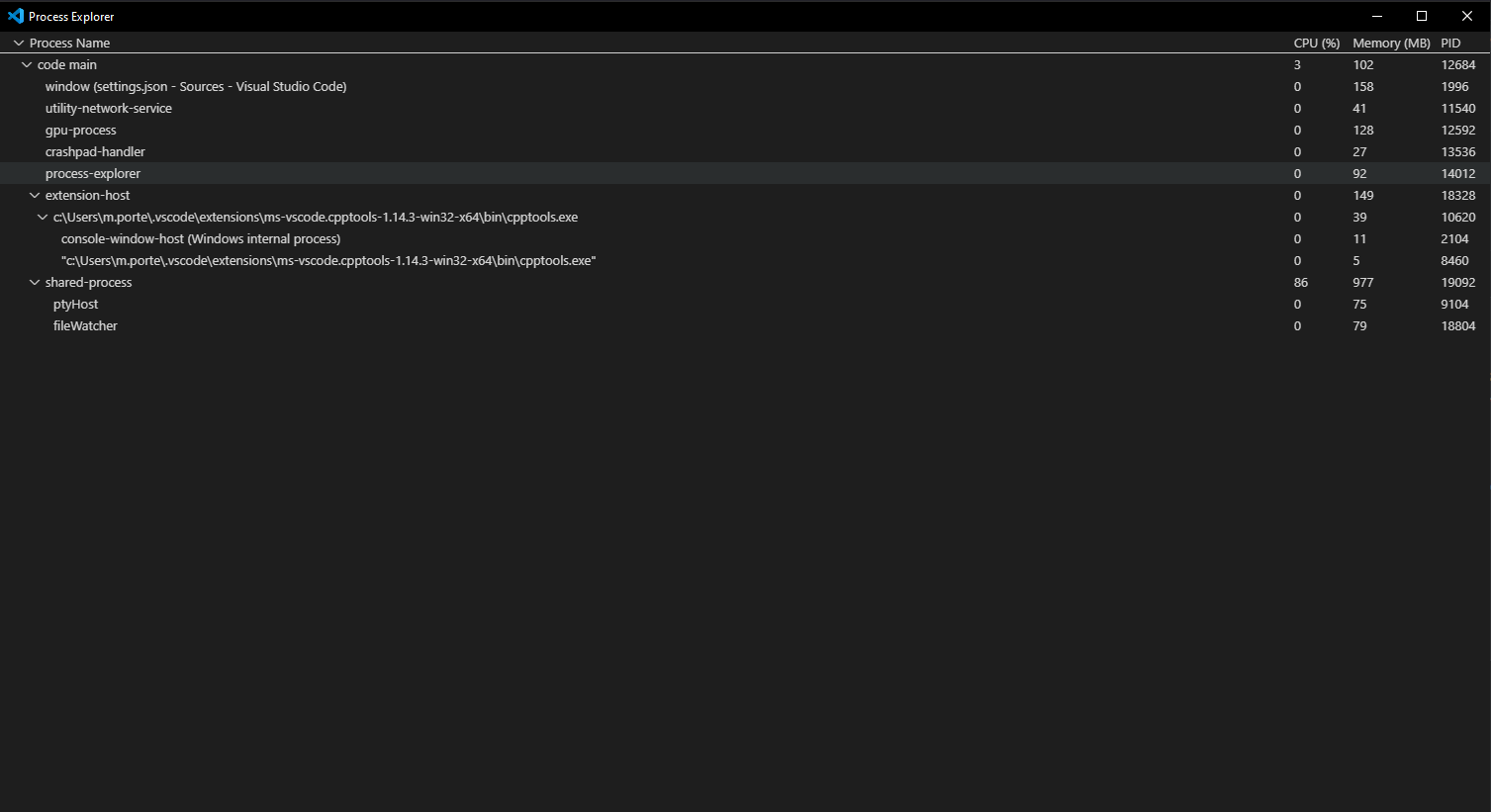This screenshot has height=812, width=1491.
Task: Sort by the CPU (%) column header
Action: (x=1316, y=43)
